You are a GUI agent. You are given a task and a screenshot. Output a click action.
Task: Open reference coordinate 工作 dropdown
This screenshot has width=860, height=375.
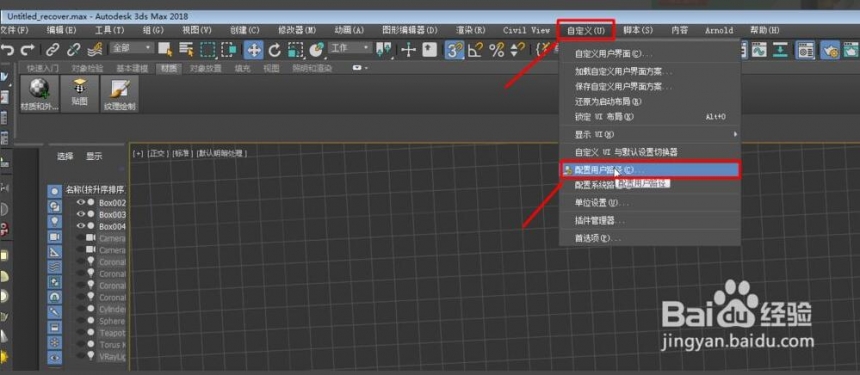(350, 48)
